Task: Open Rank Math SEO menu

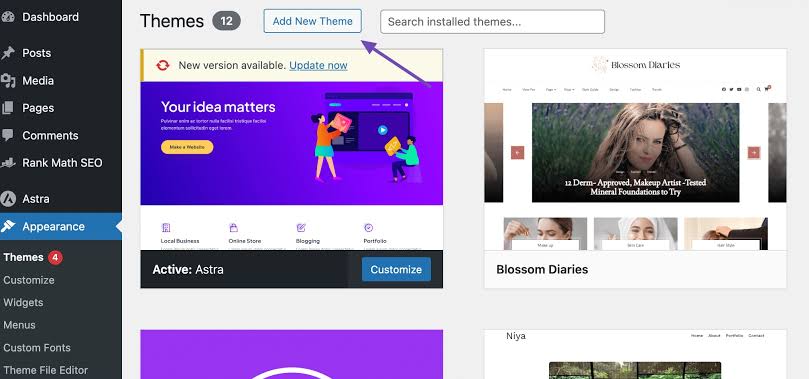Action: tap(62, 163)
